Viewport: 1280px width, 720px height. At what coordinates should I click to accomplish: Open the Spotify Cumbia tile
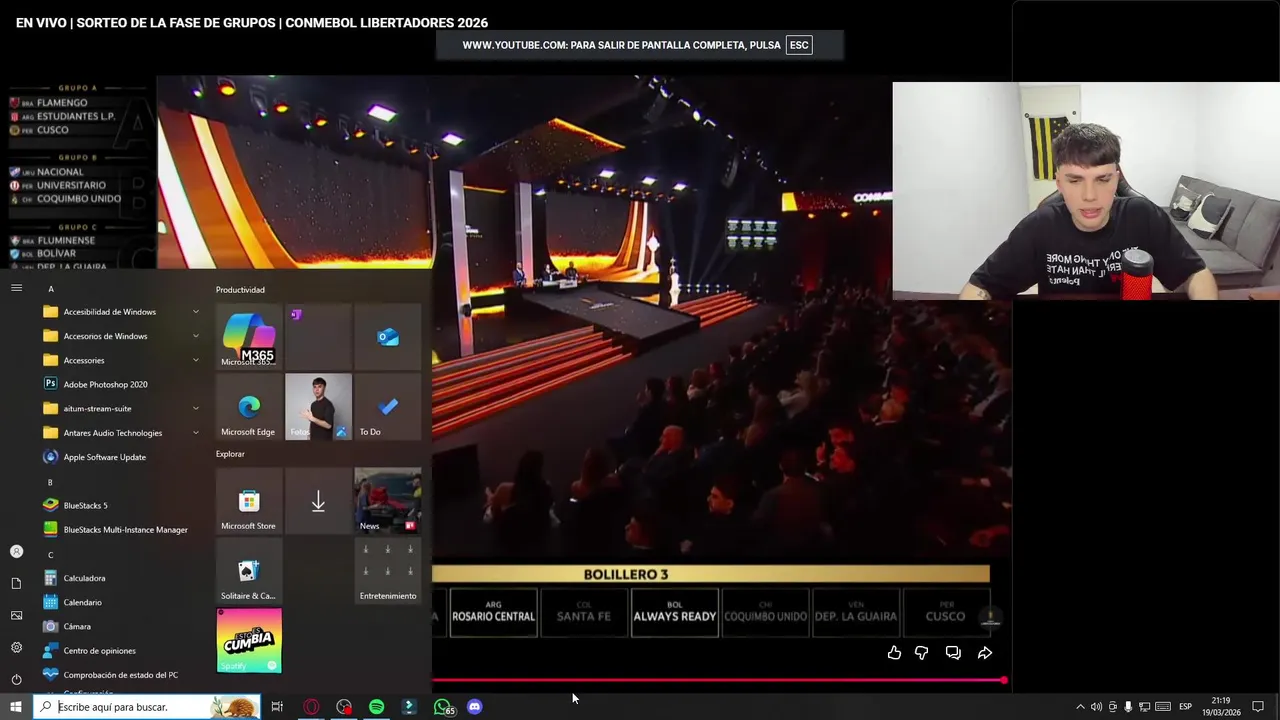(x=249, y=641)
